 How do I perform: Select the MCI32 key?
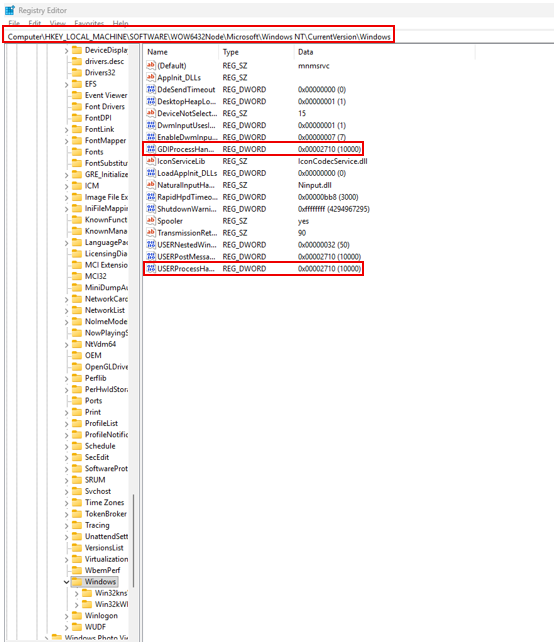click(x=95, y=276)
